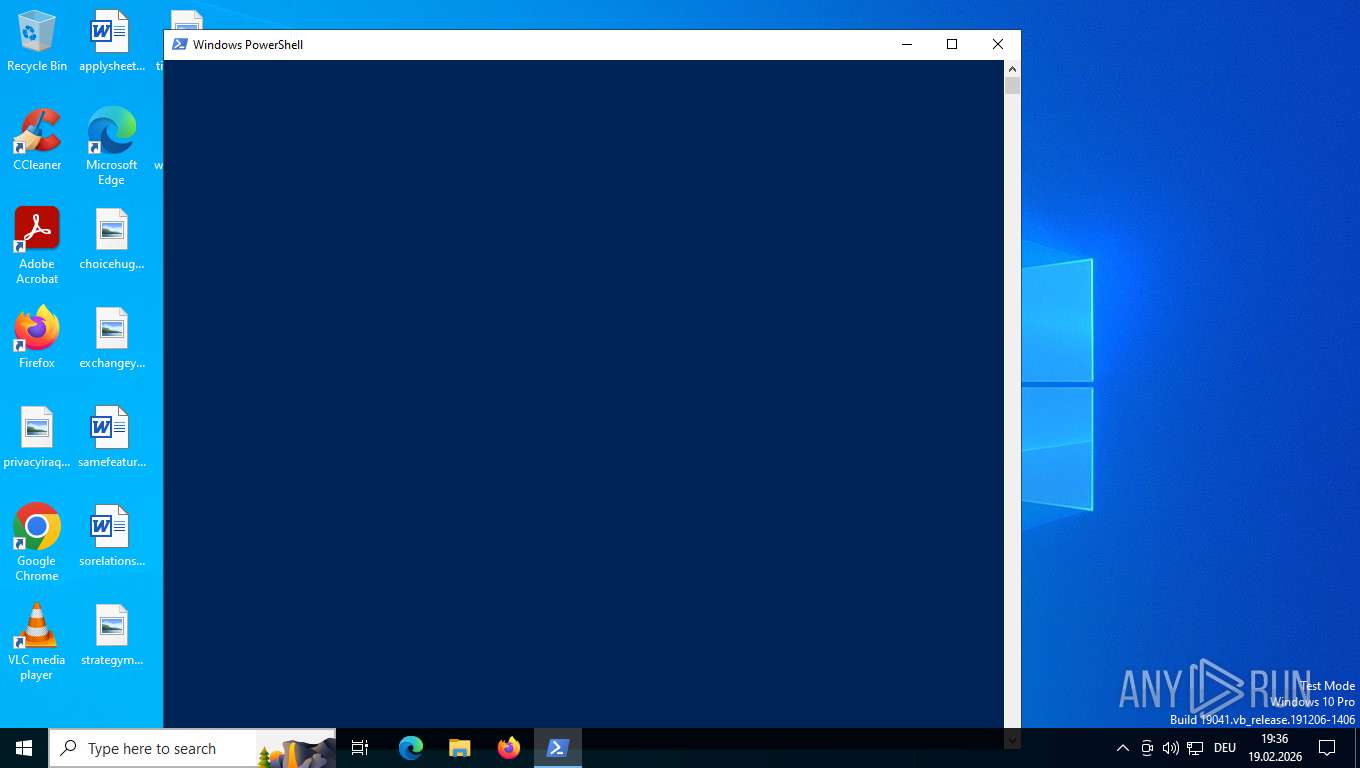1360x768 pixels.
Task: Close the Windows PowerShell window
Action: tap(998, 44)
